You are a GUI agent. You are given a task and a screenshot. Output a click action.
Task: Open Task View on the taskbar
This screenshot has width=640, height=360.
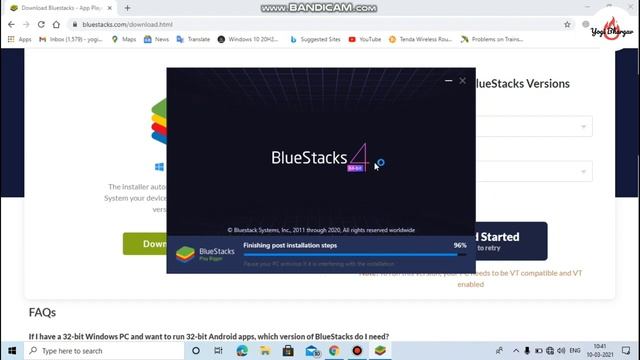219,351
